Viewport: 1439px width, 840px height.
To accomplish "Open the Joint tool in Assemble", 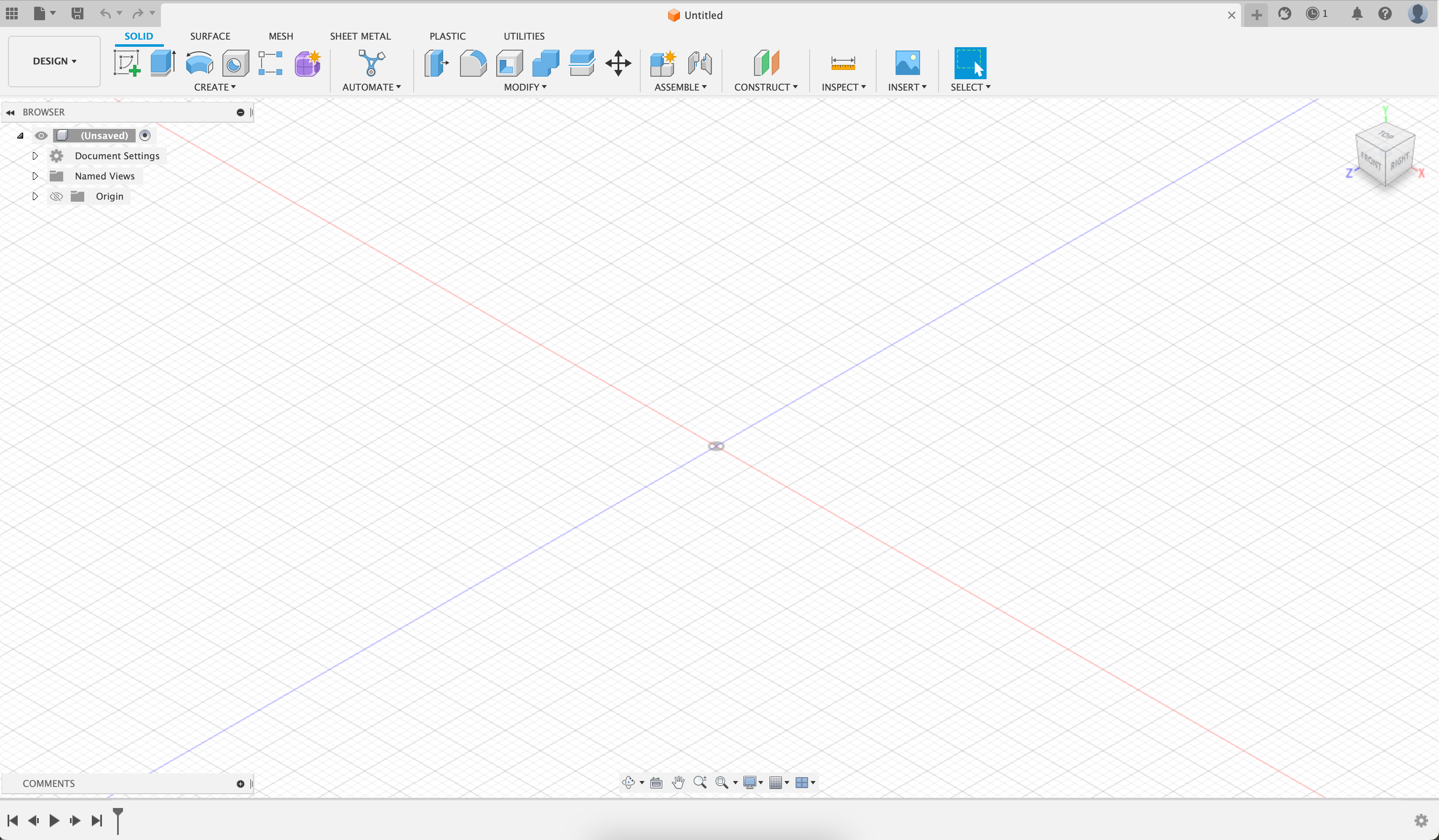I will pos(700,63).
